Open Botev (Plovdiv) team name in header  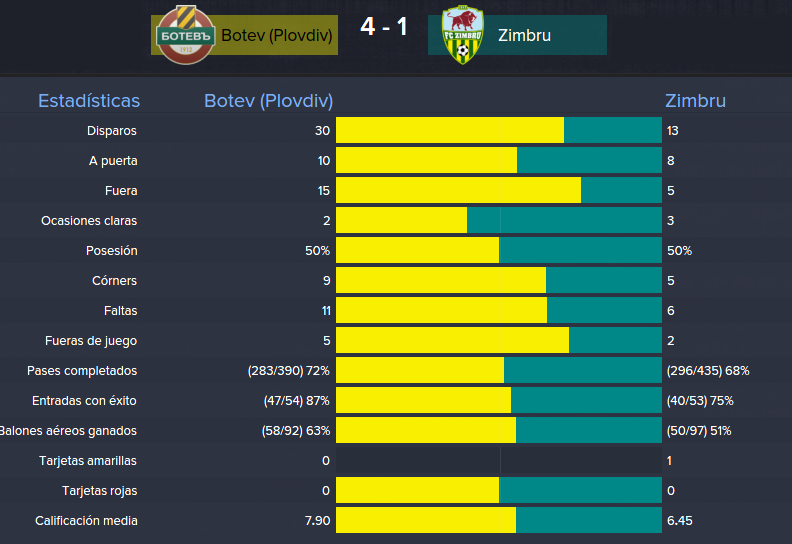tap(277, 35)
